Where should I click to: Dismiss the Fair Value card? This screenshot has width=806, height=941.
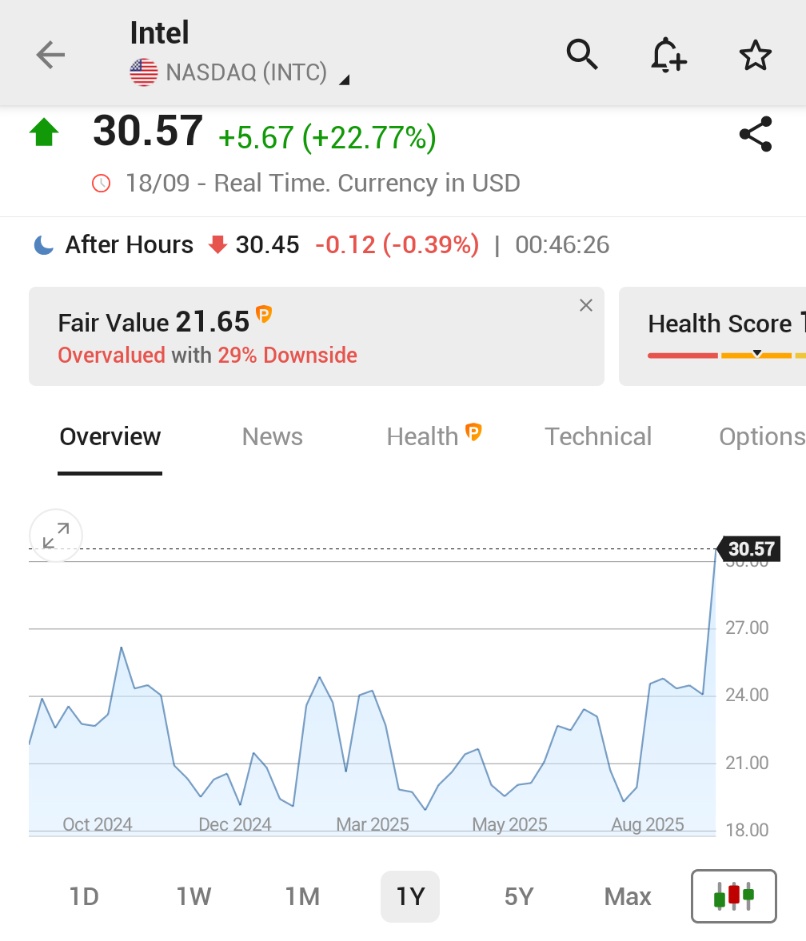pos(586,305)
